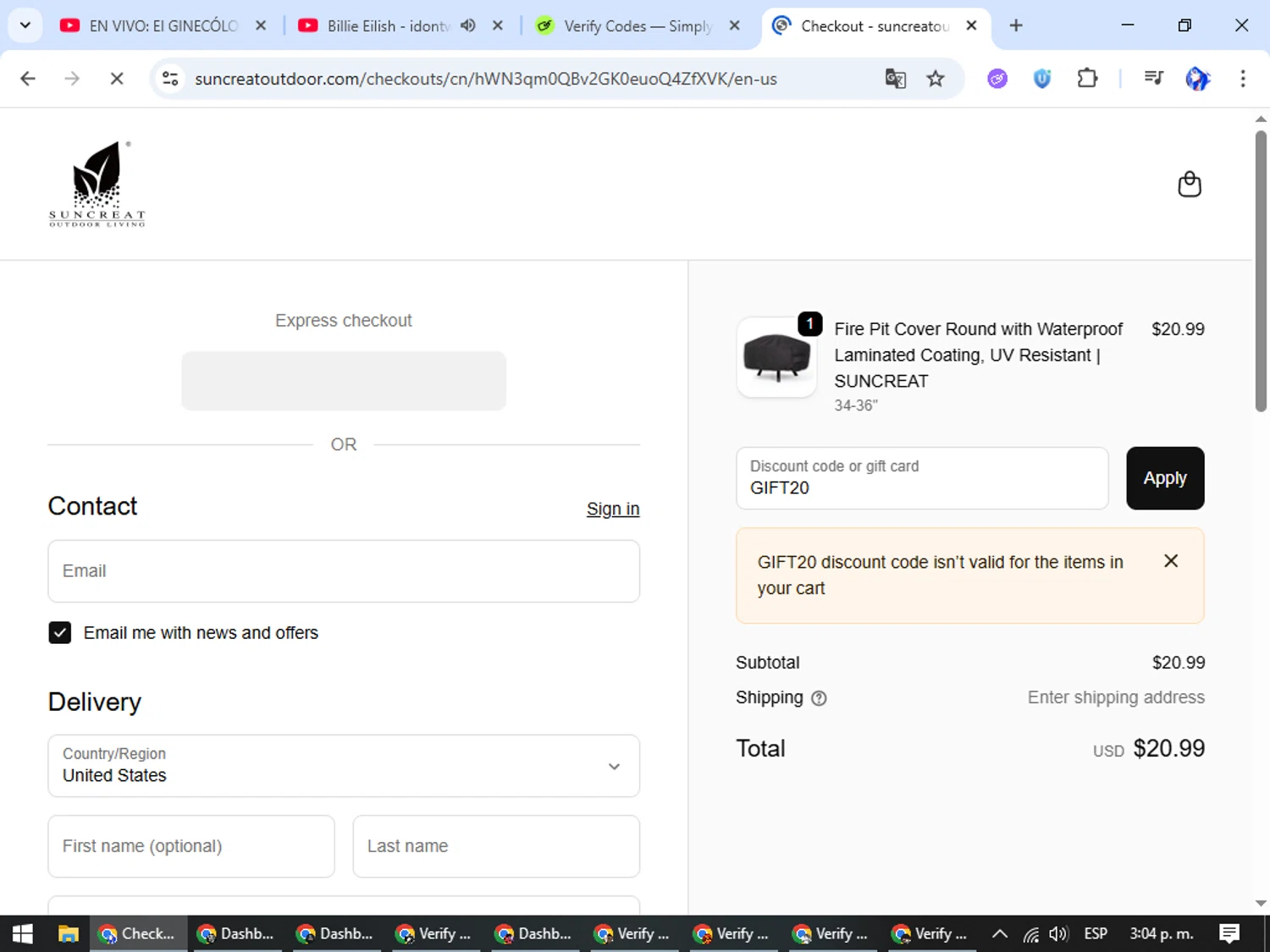Screen dimensions: 1270x952
Task: View site information icon in address bar
Action: (170, 79)
